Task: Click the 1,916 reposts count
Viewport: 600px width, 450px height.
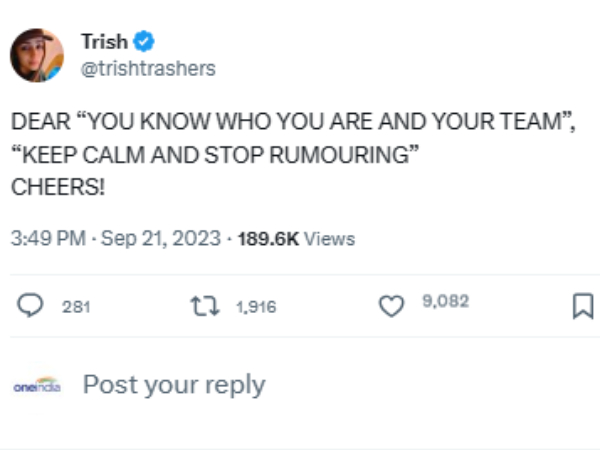Action: click(254, 307)
